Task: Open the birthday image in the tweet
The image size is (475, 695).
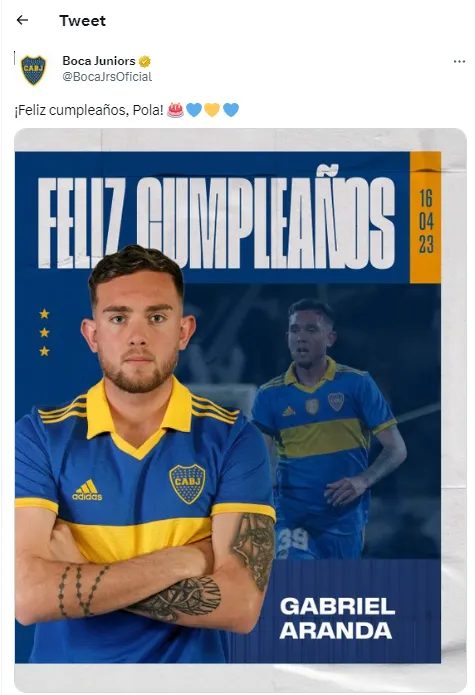Action: (x=241, y=409)
